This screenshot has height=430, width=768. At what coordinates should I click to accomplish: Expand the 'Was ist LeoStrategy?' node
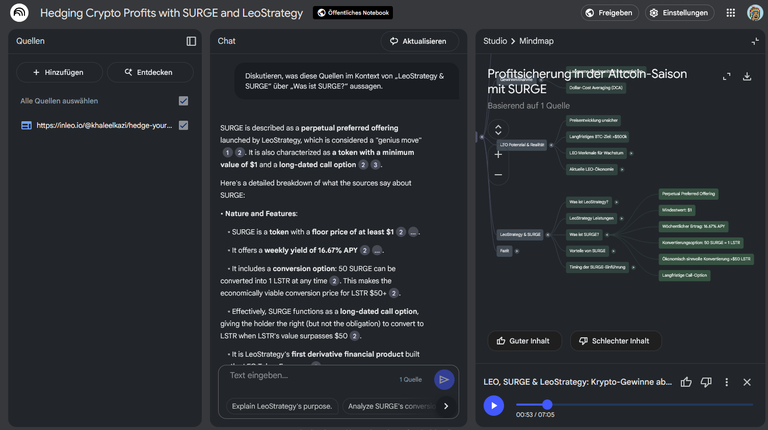pos(616,202)
